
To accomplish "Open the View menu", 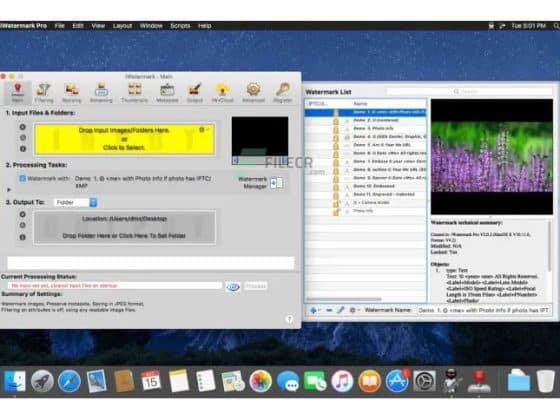I will pos(98,26).
